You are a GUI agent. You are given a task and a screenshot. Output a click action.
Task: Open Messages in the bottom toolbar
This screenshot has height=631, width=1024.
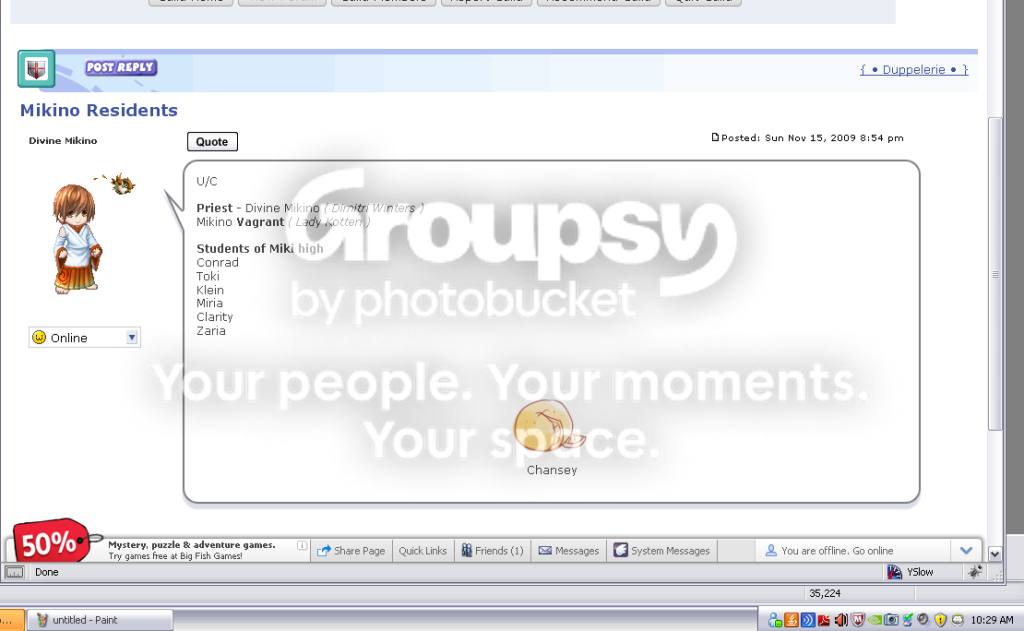[569, 551]
